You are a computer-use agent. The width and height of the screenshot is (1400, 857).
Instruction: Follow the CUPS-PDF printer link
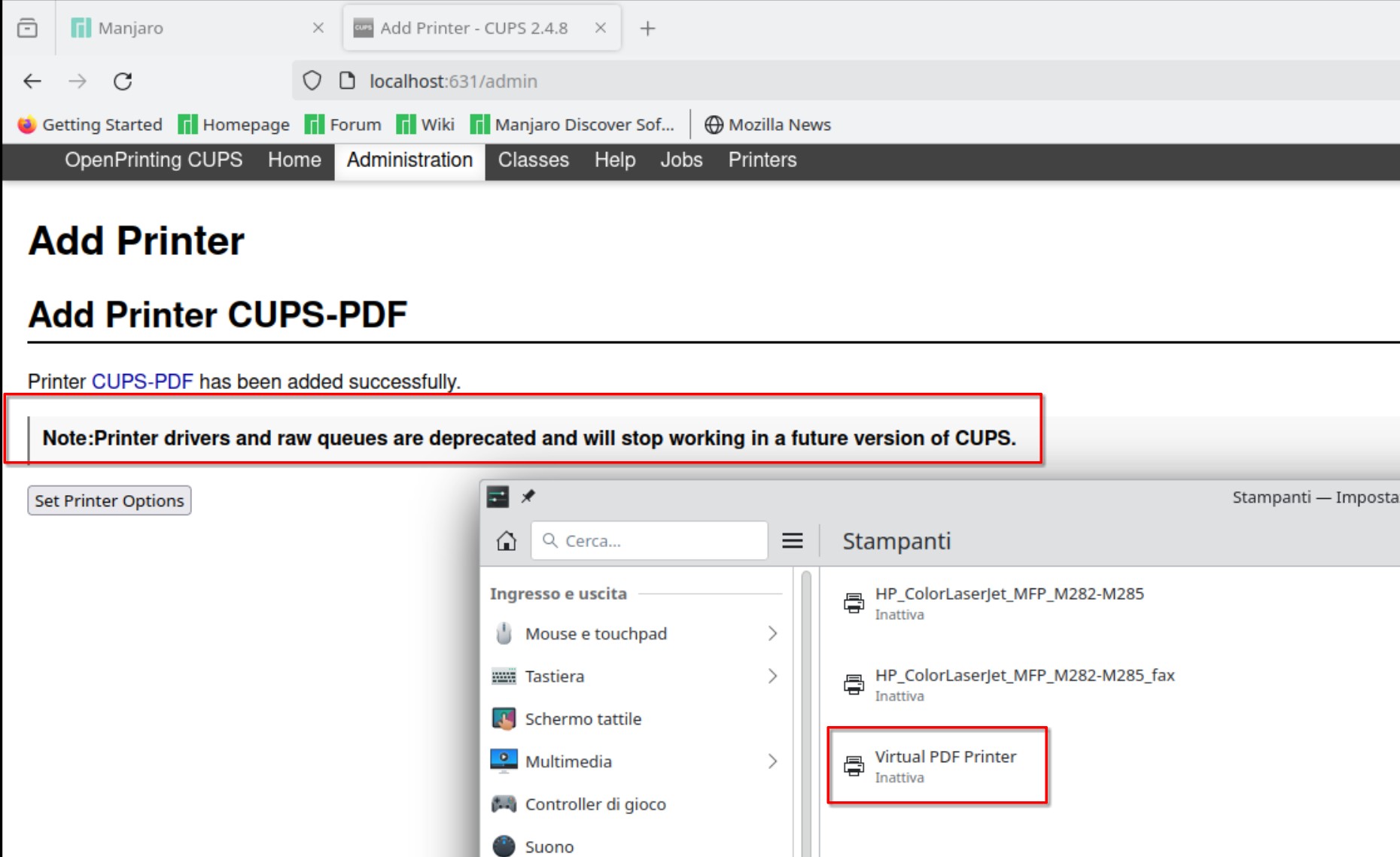pos(142,381)
